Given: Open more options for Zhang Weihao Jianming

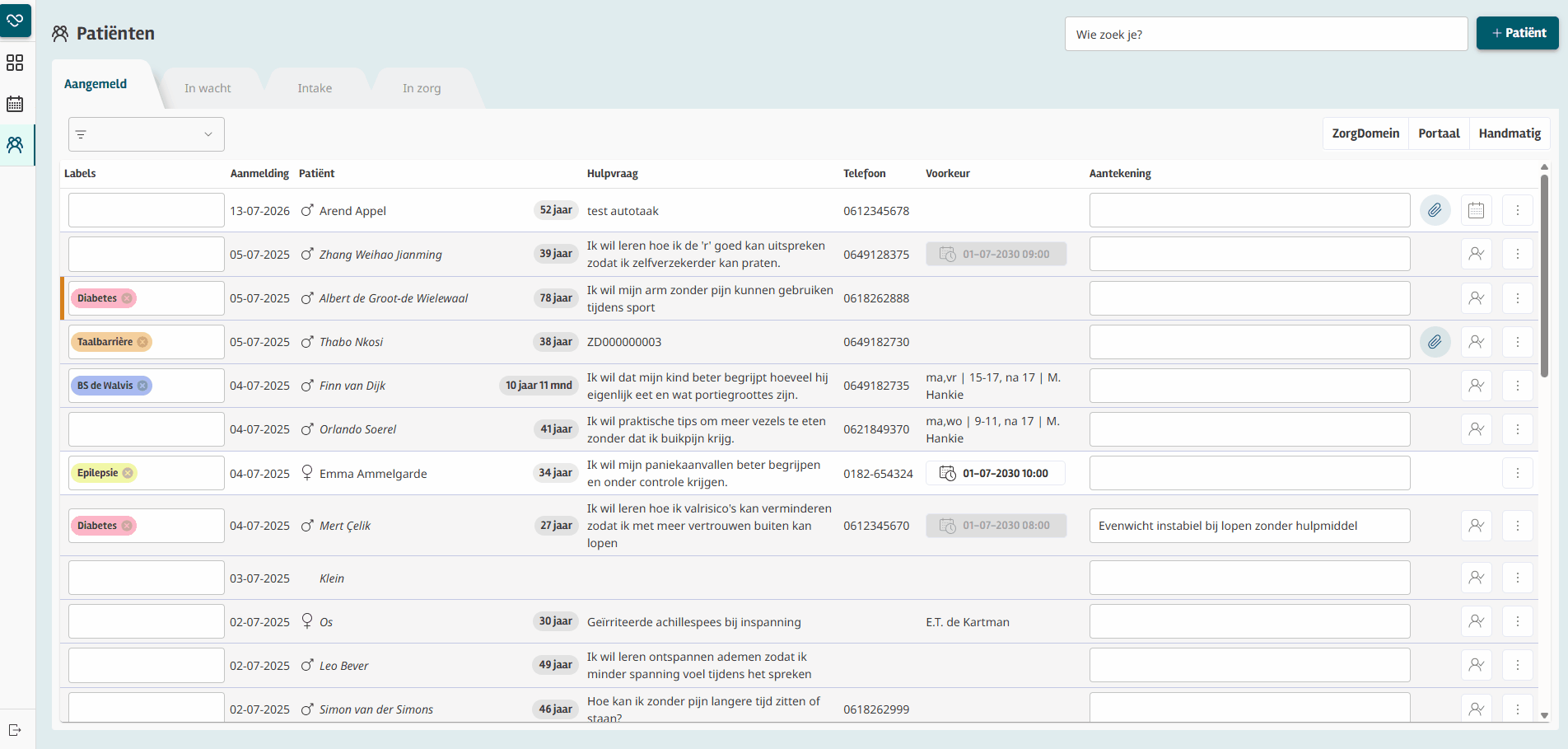Looking at the screenshot, I should tap(1518, 254).
